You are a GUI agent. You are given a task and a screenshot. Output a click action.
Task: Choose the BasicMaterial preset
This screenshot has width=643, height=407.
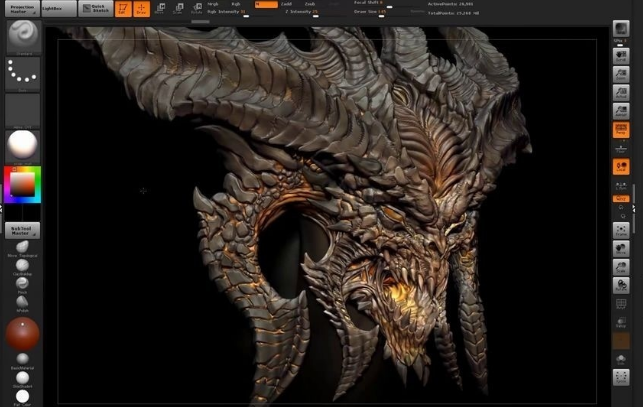click(x=23, y=361)
